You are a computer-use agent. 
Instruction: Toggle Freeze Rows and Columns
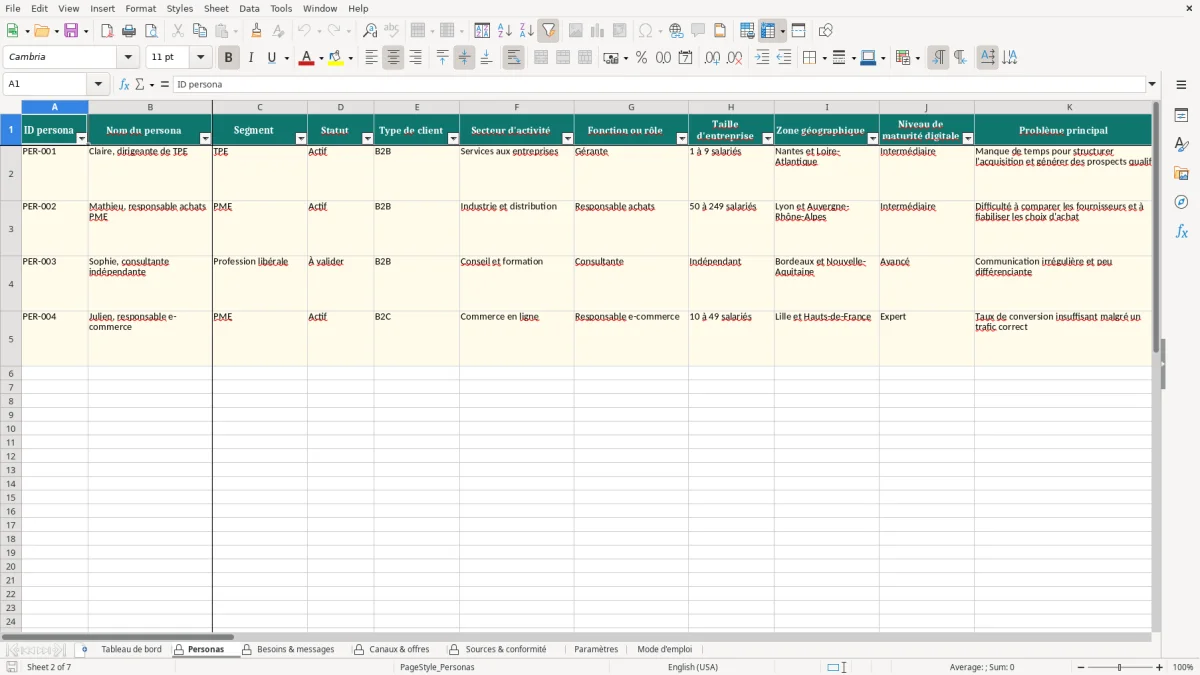[768, 31]
